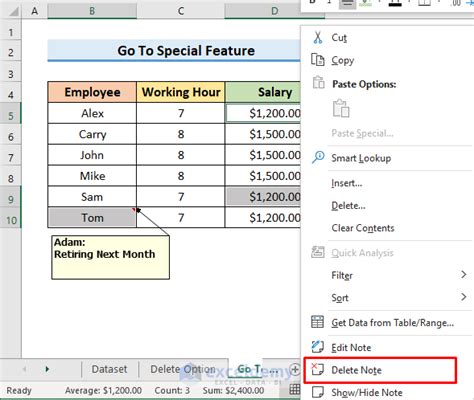Click the Normal view grid icon in status bar
Viewport: 474px width, 400px height.
pyautogui.click(x=295, y=389)
